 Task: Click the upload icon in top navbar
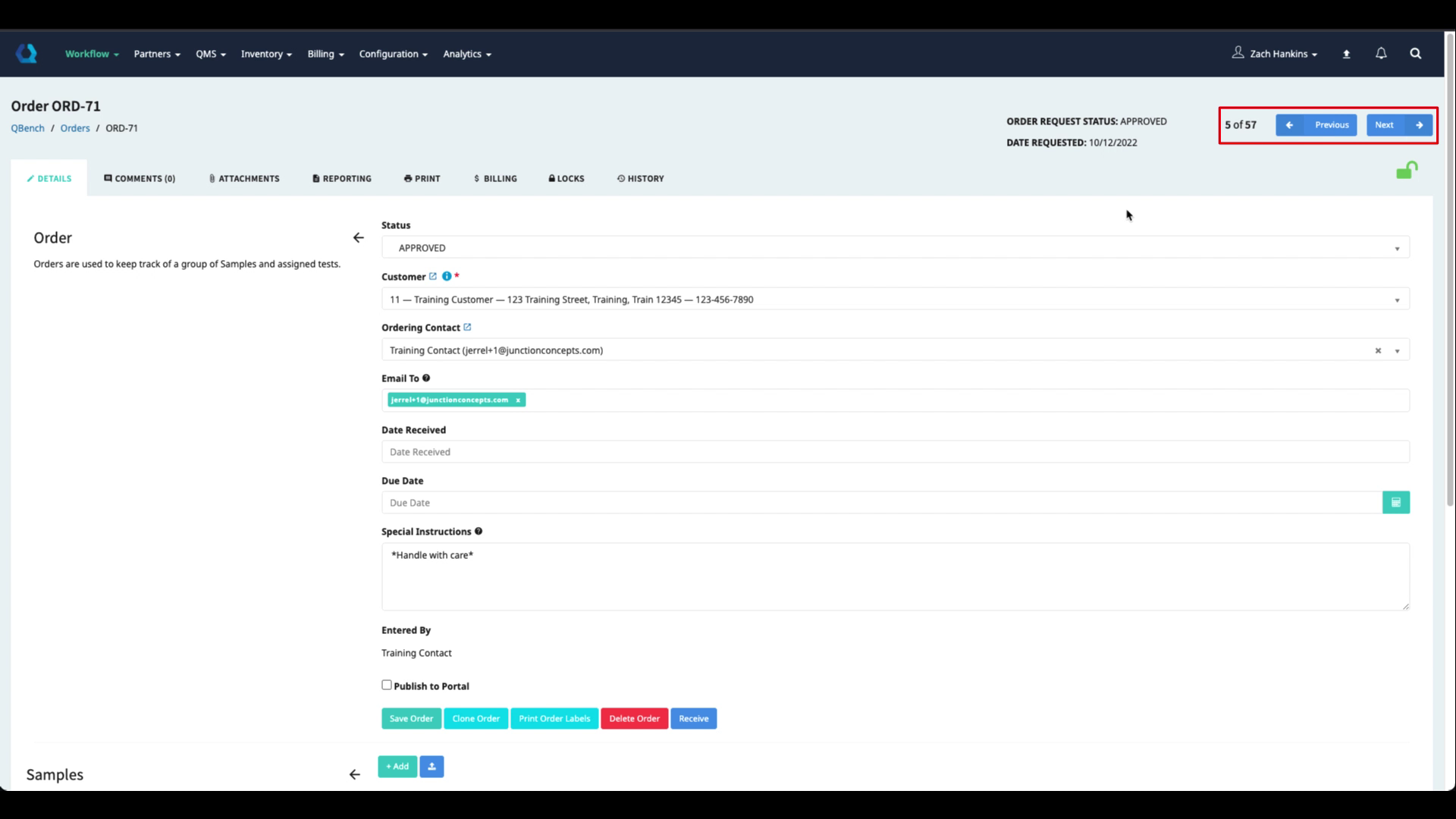(x=1346, y=54)
